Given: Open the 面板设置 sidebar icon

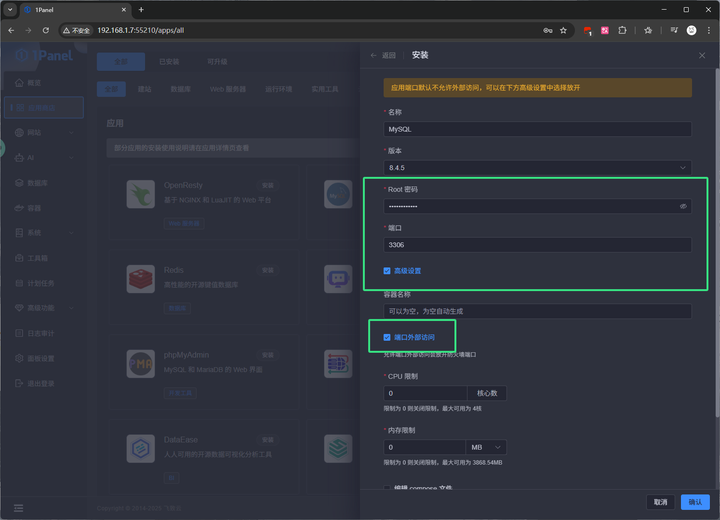Looking at the screenshot, I should [19, 358].
